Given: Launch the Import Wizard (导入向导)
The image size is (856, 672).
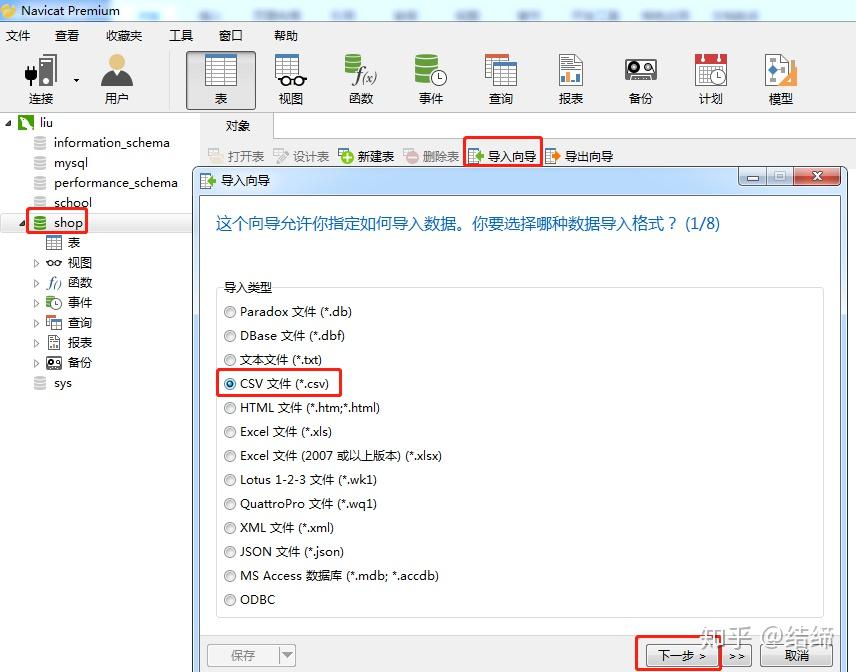Looking at the screenshot, I should (502, 156).
